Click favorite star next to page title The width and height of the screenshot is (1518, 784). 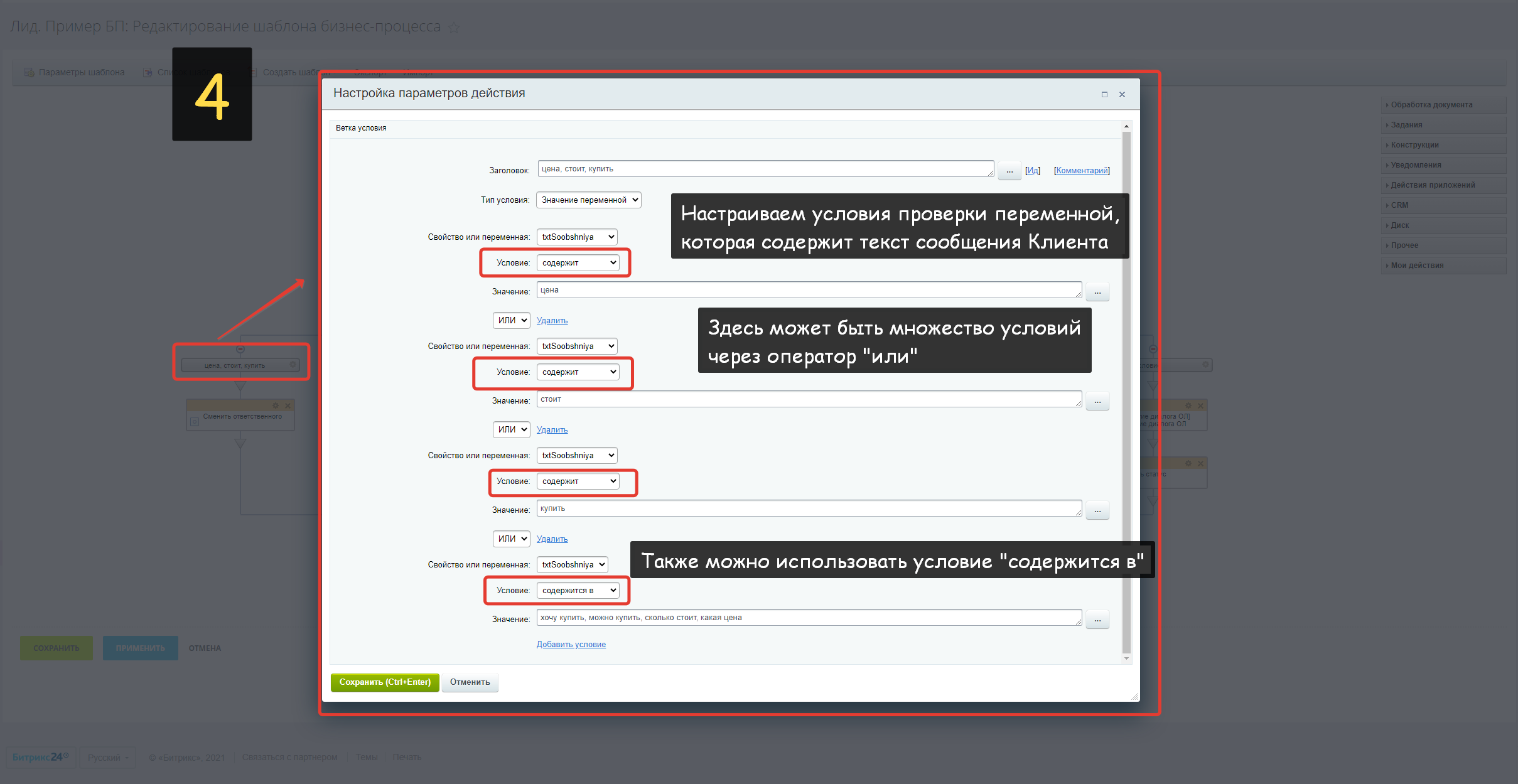(x=454, y=28)
